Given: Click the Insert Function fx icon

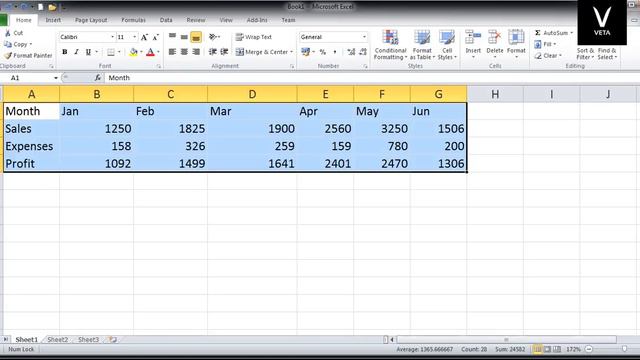Looking at the screenshot, I should pos(98,78).
